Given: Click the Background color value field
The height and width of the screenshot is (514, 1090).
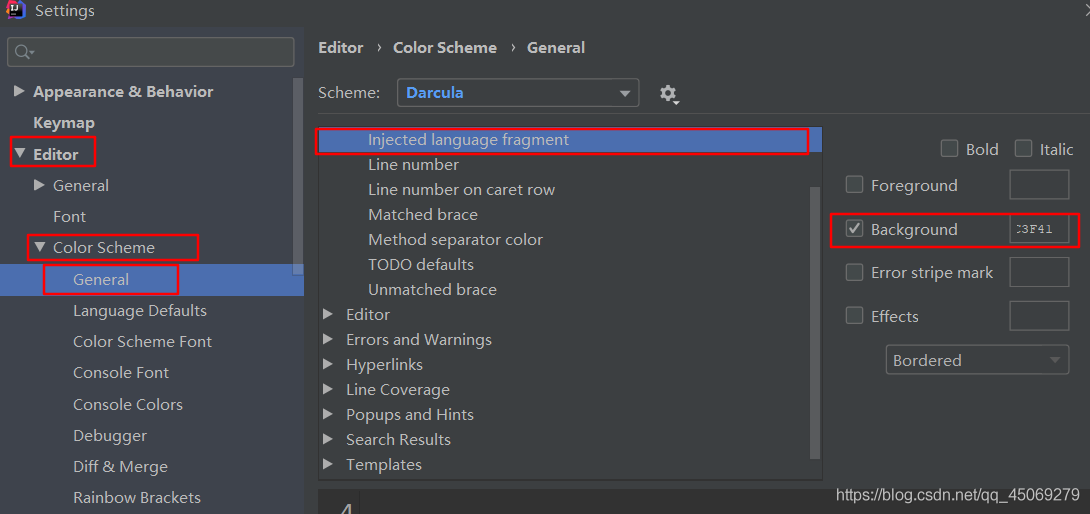Looking at the screenshot, I should click(x=1039, y=229).
